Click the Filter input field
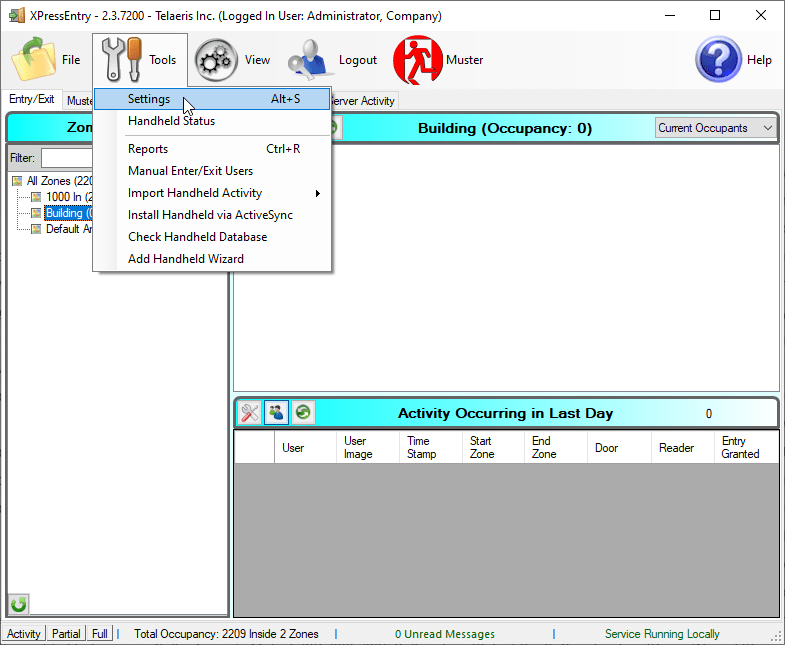Screen dimensions: 785x645 67,158
